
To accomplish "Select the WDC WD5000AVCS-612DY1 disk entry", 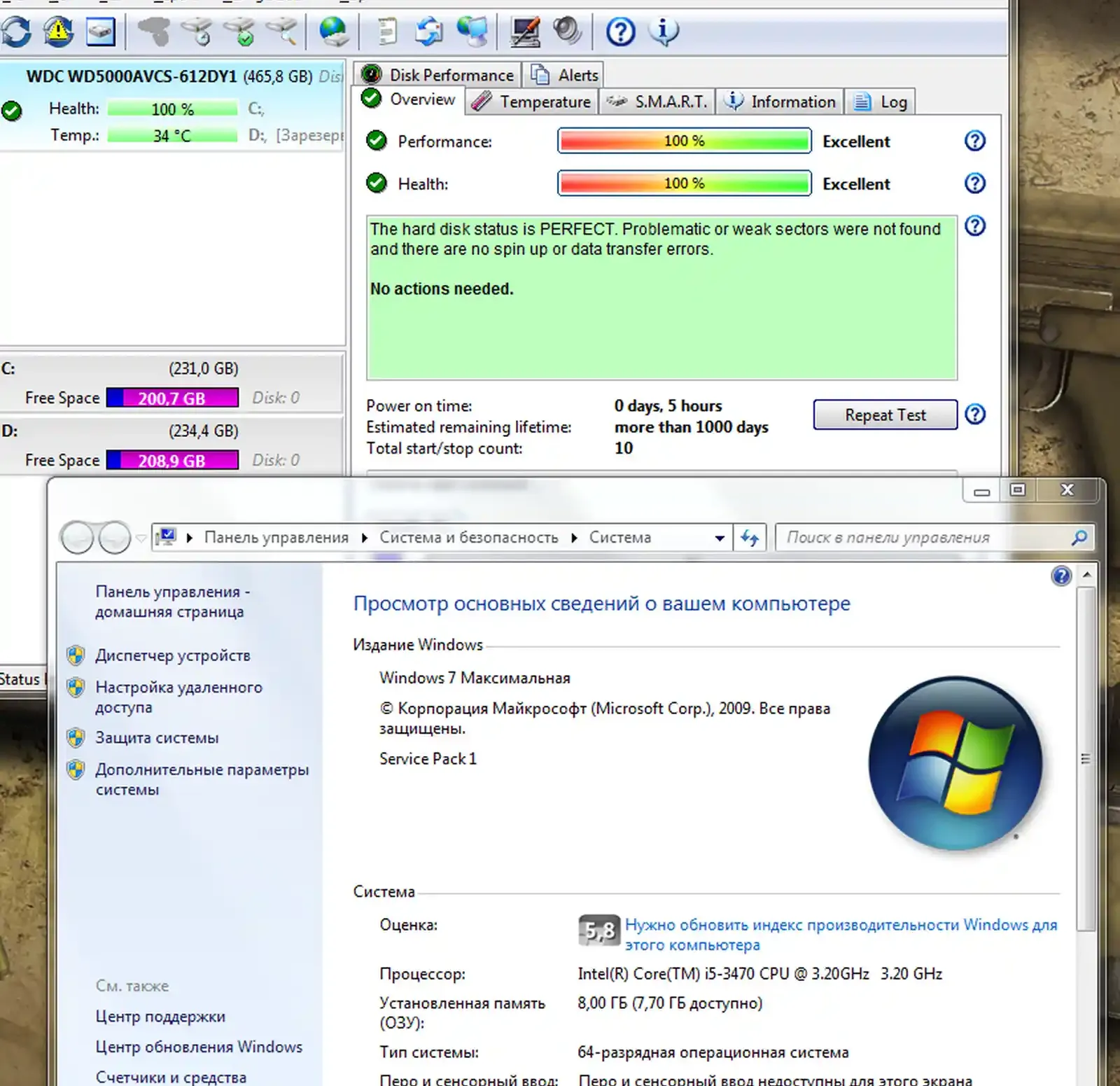I will [x=171, y=105].
